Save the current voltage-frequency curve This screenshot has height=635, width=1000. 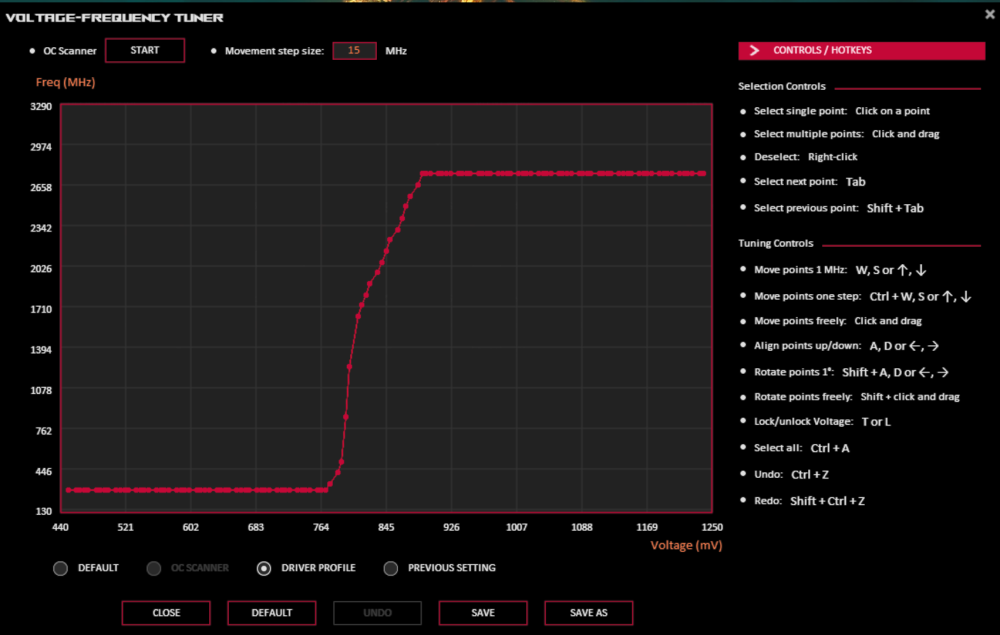pos(483,613)
